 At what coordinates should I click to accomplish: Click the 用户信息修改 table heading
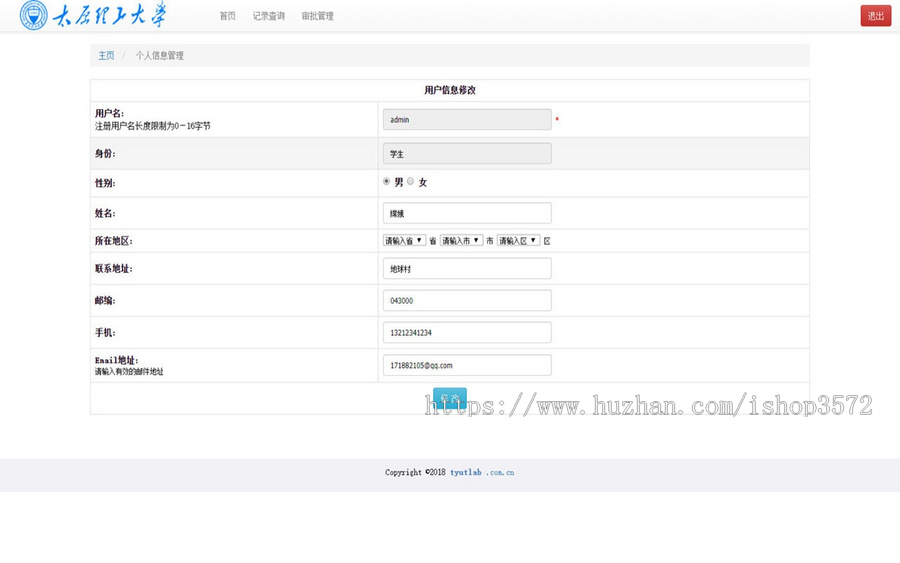coord(450,90)
